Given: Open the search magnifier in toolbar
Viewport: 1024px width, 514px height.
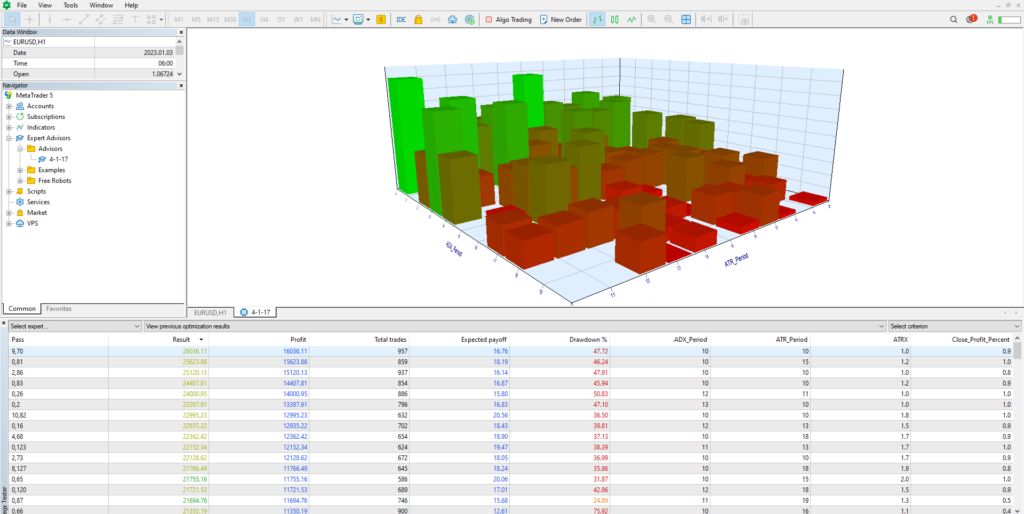Looking at the screenshot, I should [951, 19].
